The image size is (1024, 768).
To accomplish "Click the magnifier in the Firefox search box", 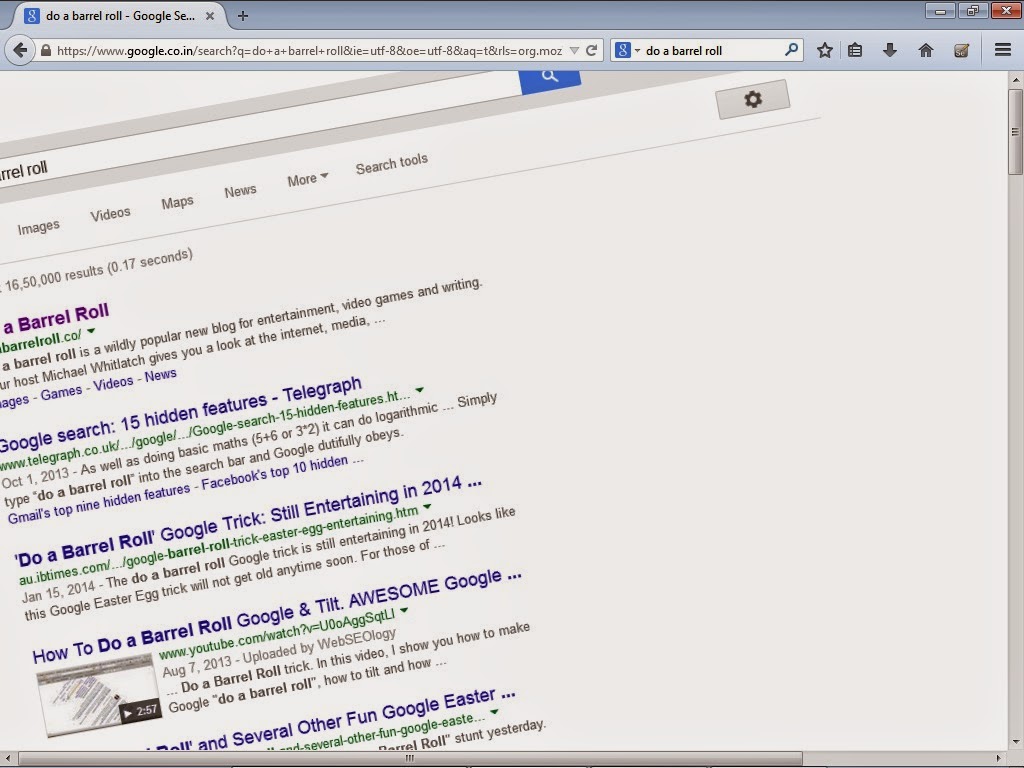I will click(791, 50).
